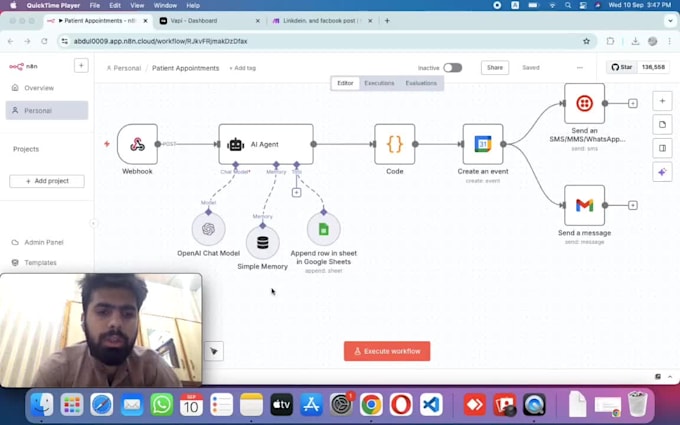Screen dimensions: 680x425
Task: Add a tool via the AI Agent plus connector
Action: (x=296, y=192)
